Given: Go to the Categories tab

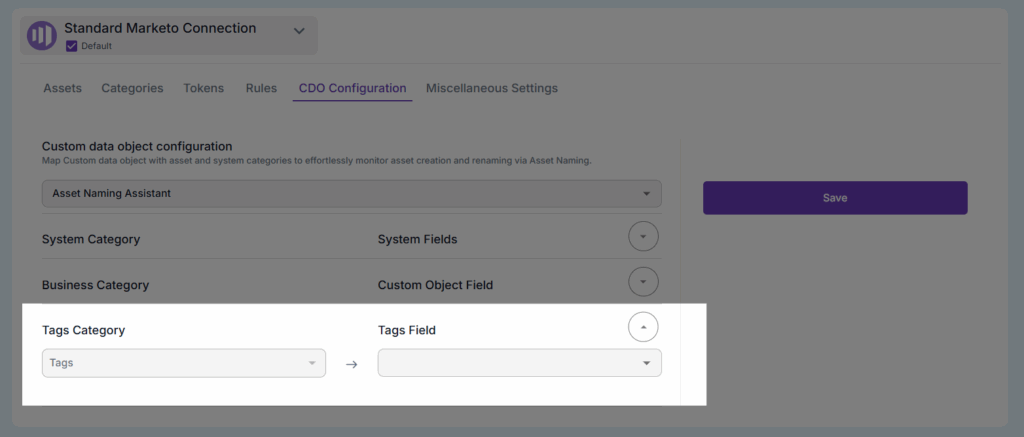Looking at the screenshot, I should point(132,88).
